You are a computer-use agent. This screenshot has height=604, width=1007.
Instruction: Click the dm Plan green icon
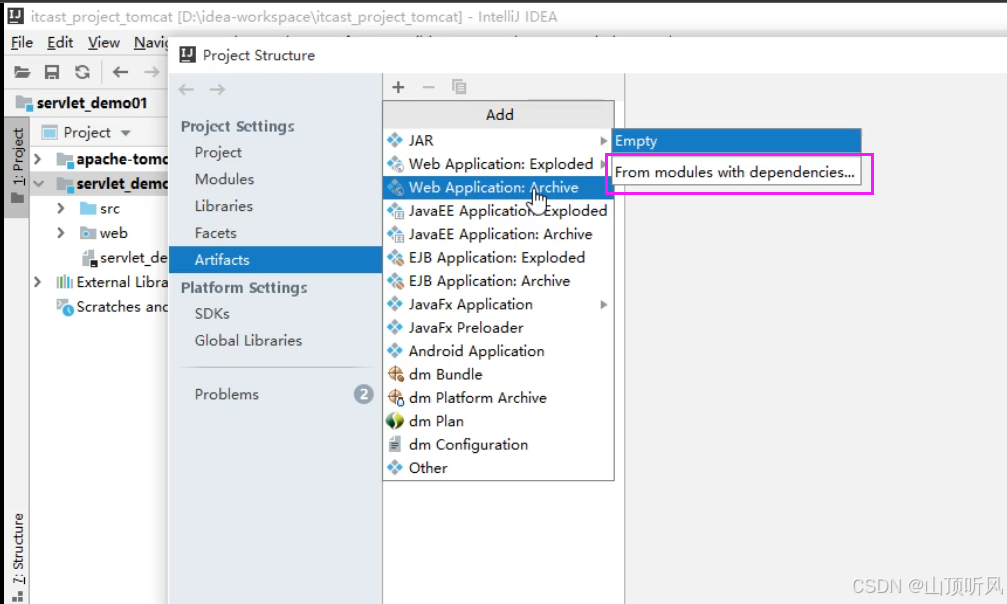click(x=395, y=421)
